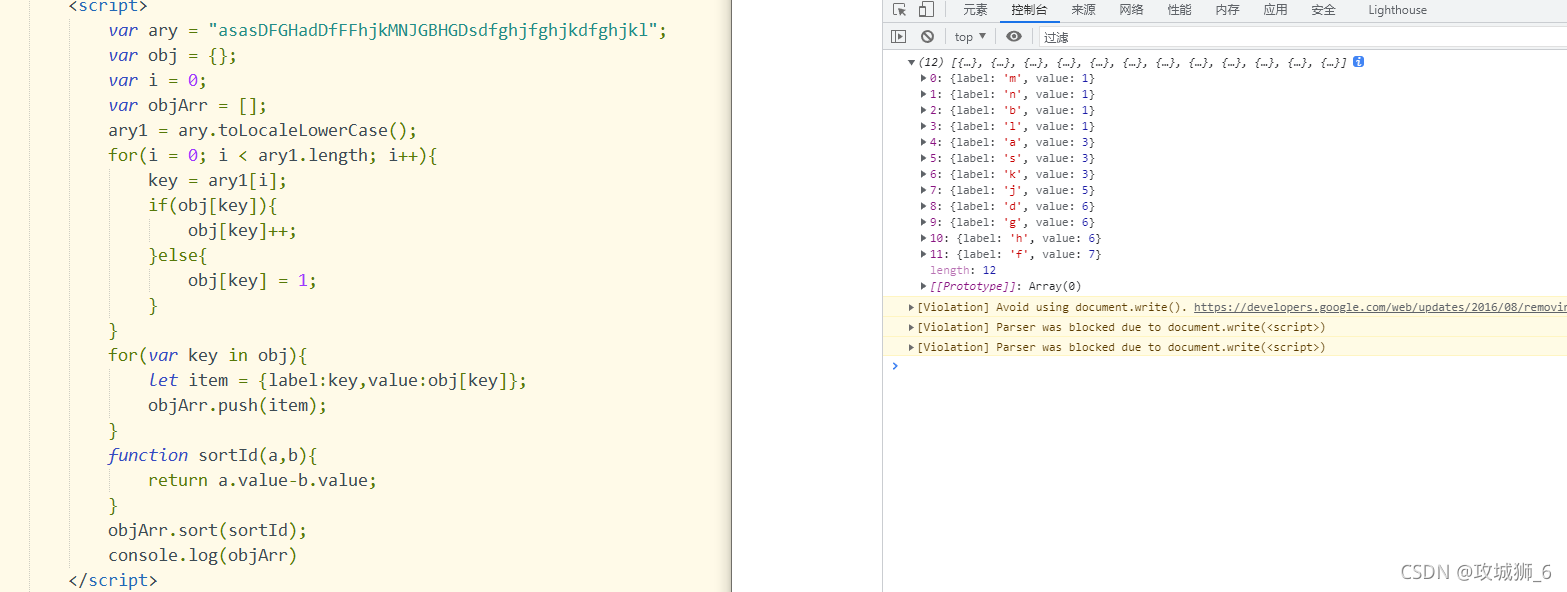Click 'return a.value-b.value;' in code
The width and height of the screenshot is (1567, 592).
[x=263, y=480]
